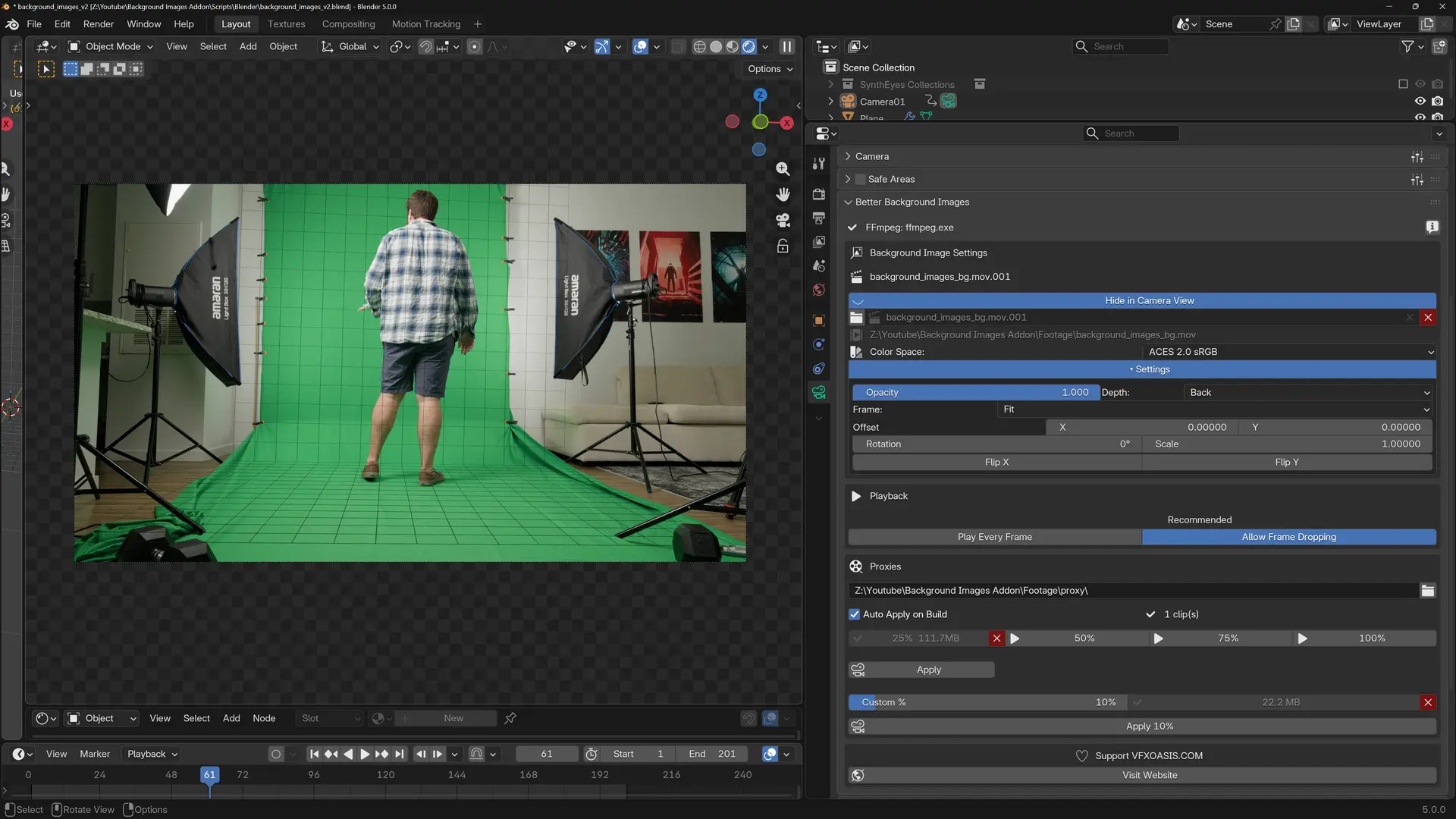The width and height of the screenshot is (1456, 819).
Task: Expand the Camera panel
Action: 872,156
